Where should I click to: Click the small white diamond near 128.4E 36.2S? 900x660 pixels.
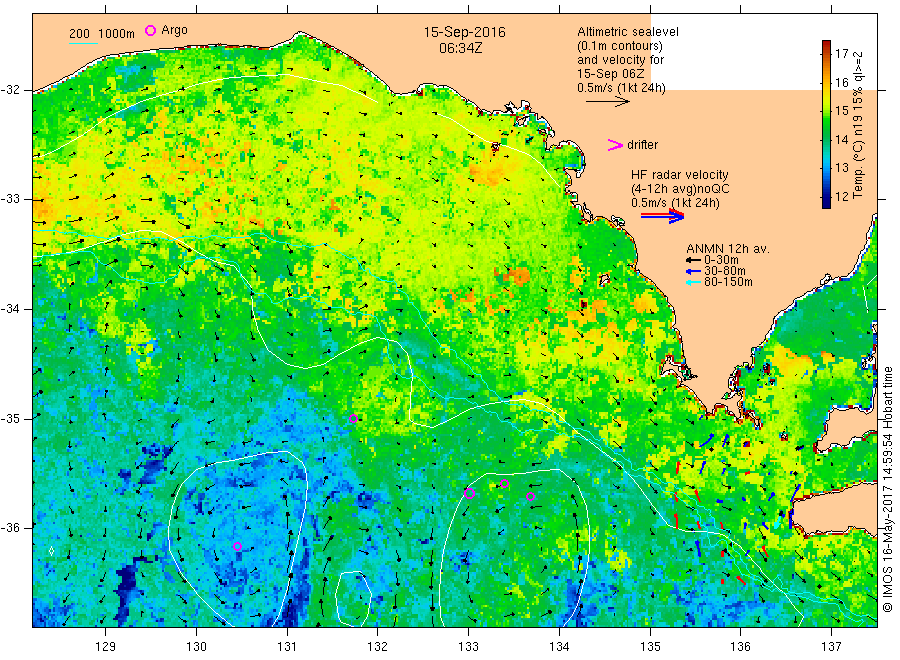(x=52, y=551)
